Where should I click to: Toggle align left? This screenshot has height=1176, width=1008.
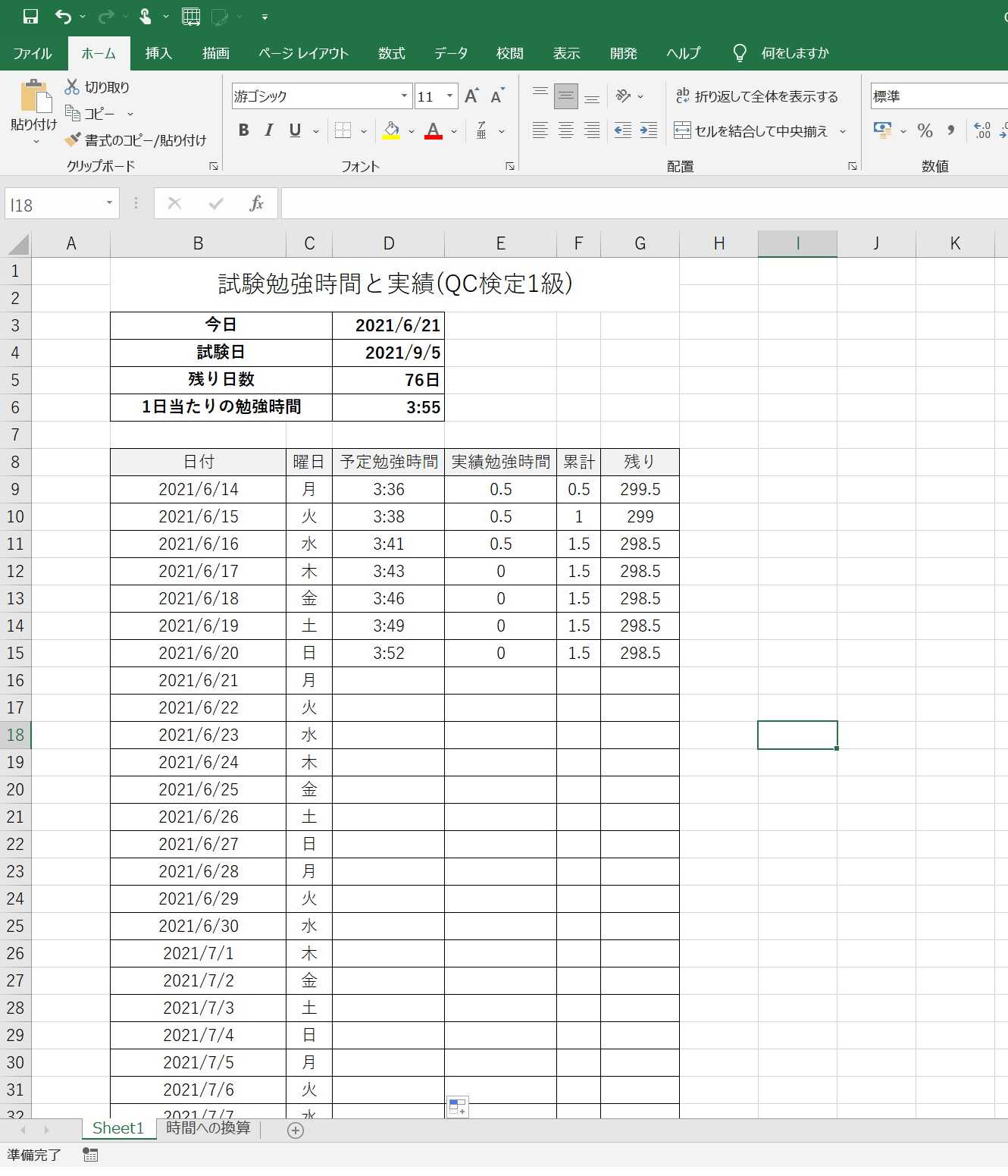click(x=540, y=130)
